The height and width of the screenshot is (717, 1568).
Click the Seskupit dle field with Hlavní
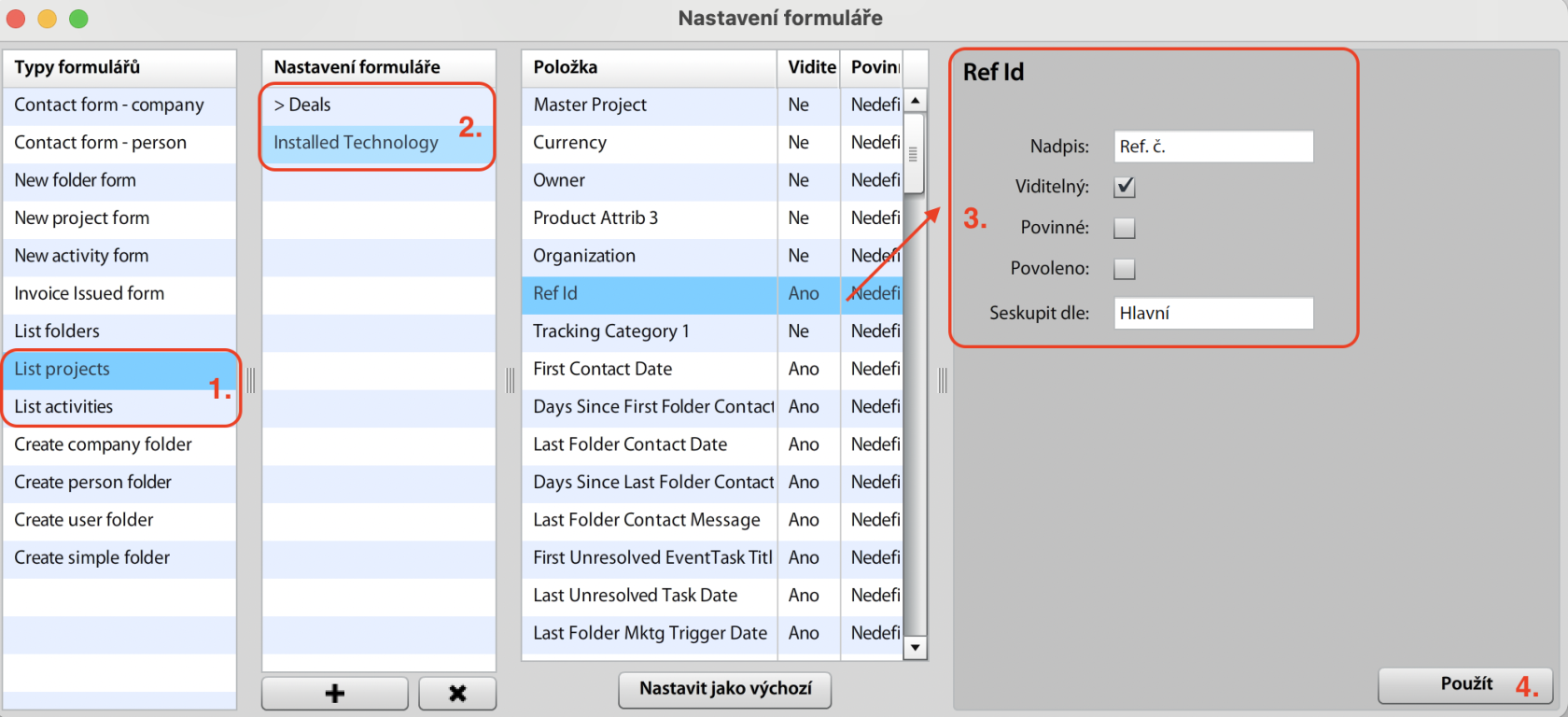tap(1213, 314)
